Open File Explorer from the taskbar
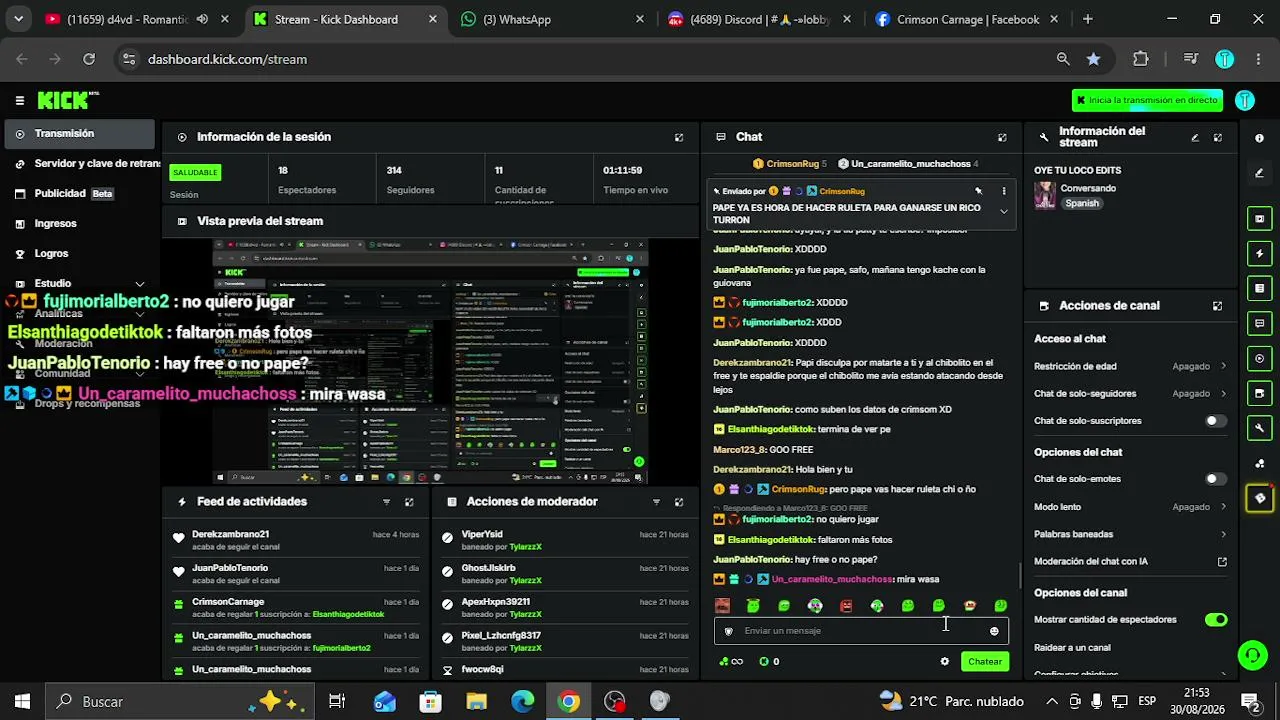 (x=476, y=702)
